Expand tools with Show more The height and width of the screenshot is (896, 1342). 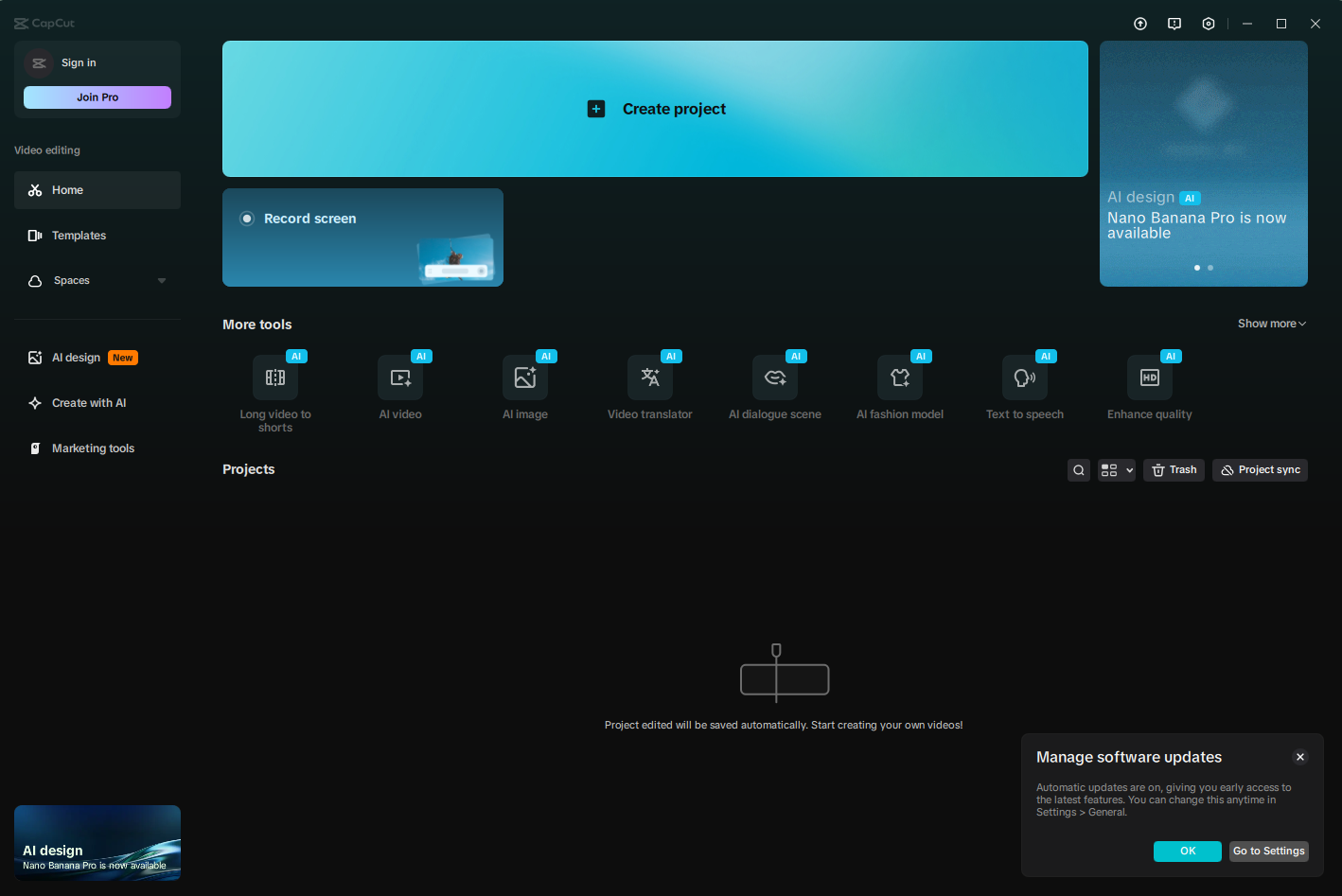pos(1272,324)
